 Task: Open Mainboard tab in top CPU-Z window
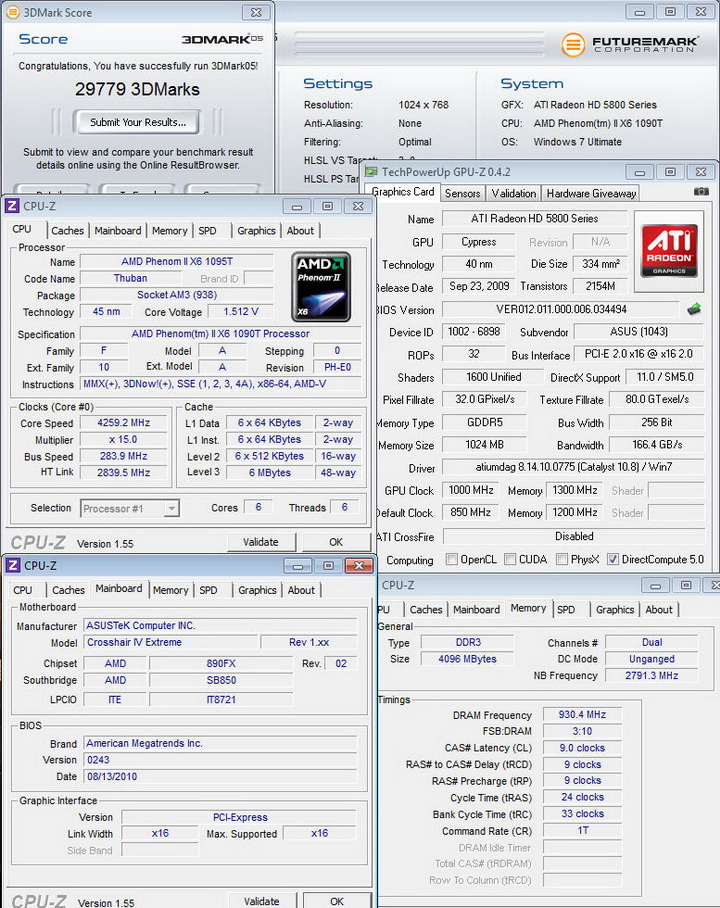[118, 230]
